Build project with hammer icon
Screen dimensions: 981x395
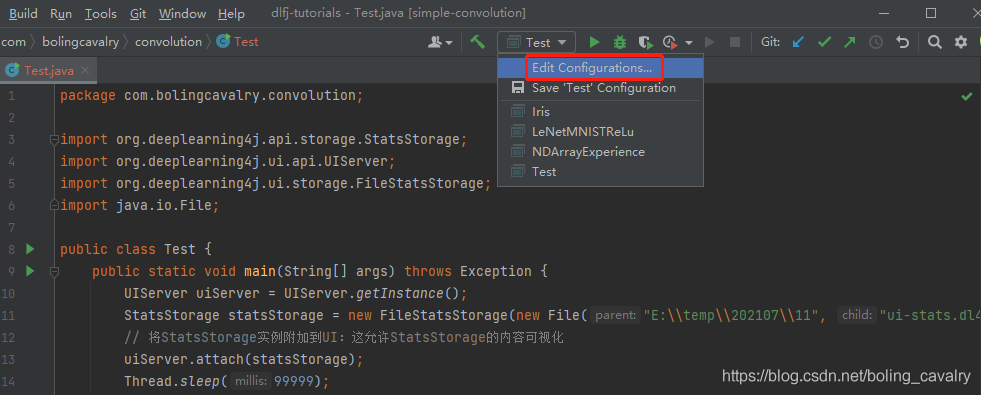click(477, 42)
